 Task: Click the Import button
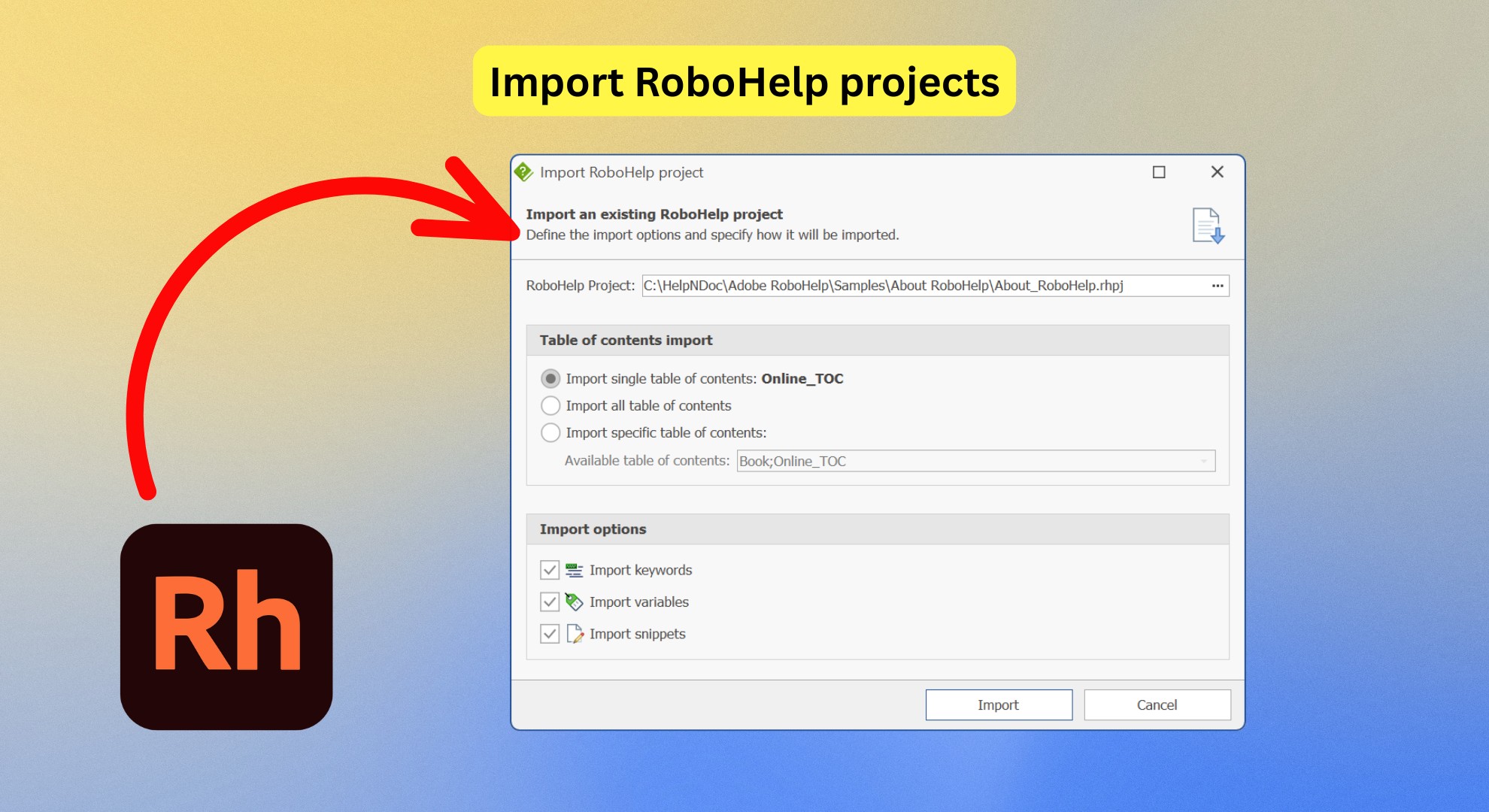pos(998,704)
